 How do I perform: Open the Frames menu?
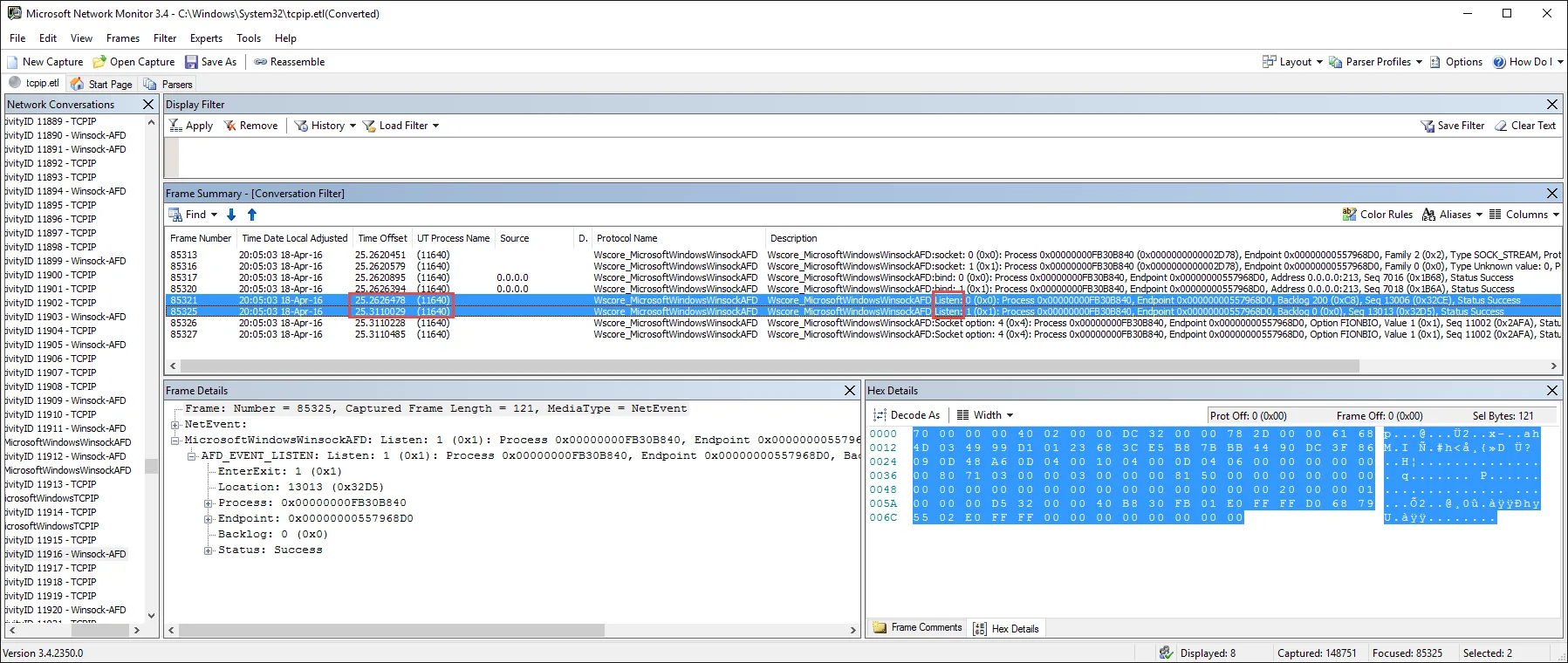[x=123, y=38]
